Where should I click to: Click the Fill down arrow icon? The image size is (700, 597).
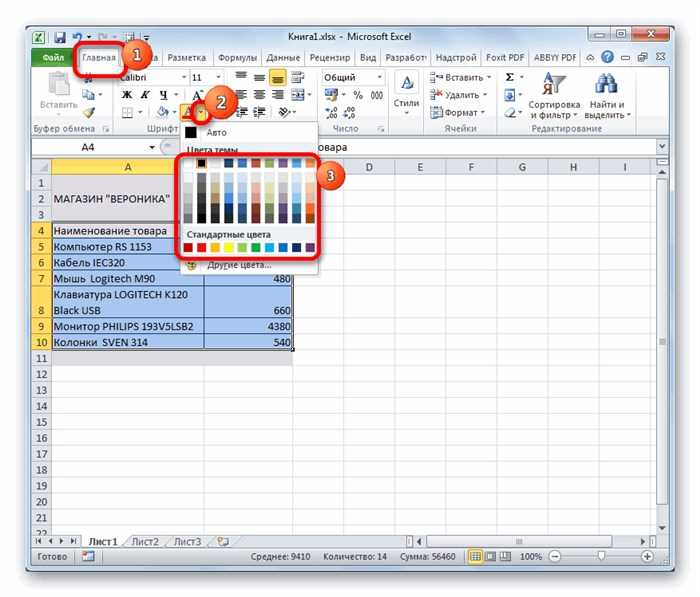coord(509,95)
